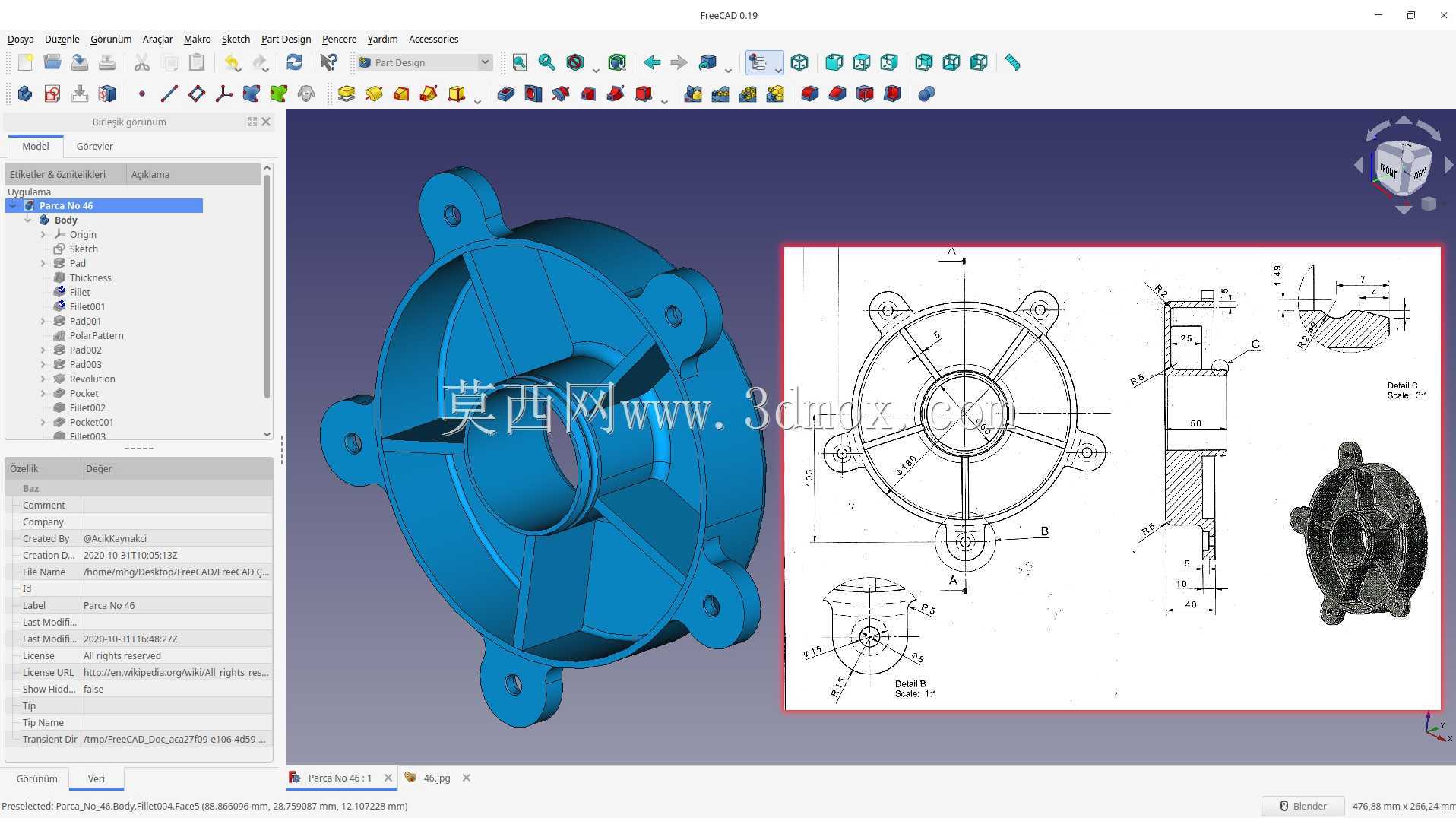Click the Label value field 'Parca No 46'
The image size is (1456, 818).
click(176, 605)
